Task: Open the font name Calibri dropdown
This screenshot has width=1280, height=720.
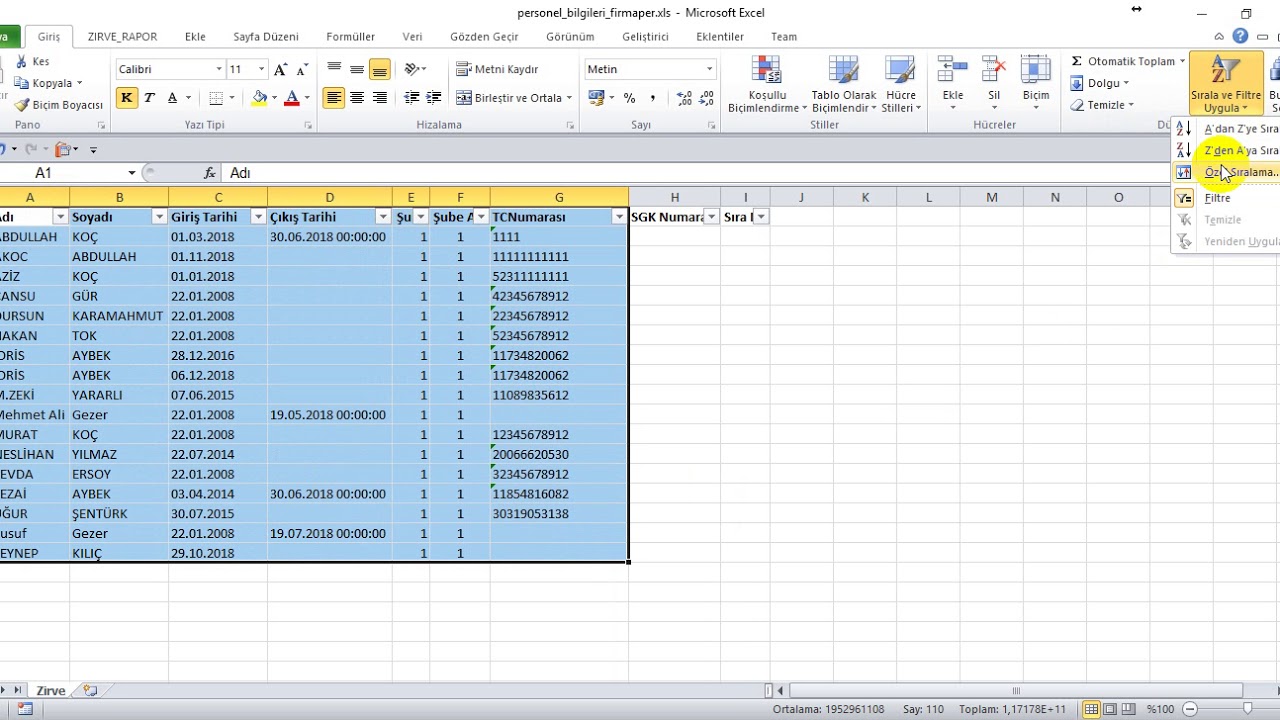Action: tap(219, 69)
